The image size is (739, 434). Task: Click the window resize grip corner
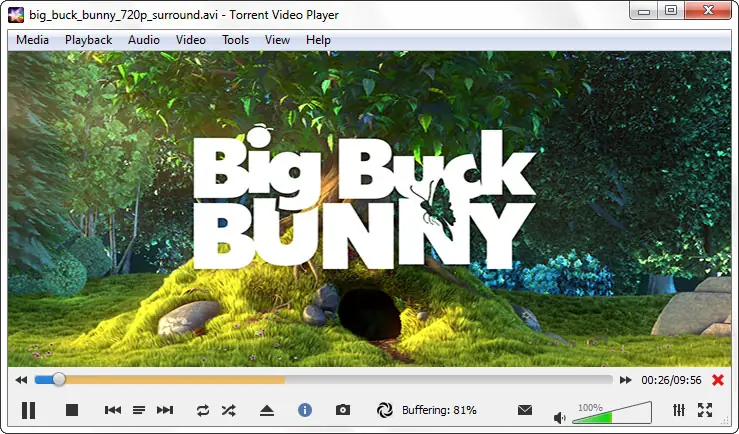(726, 421)
